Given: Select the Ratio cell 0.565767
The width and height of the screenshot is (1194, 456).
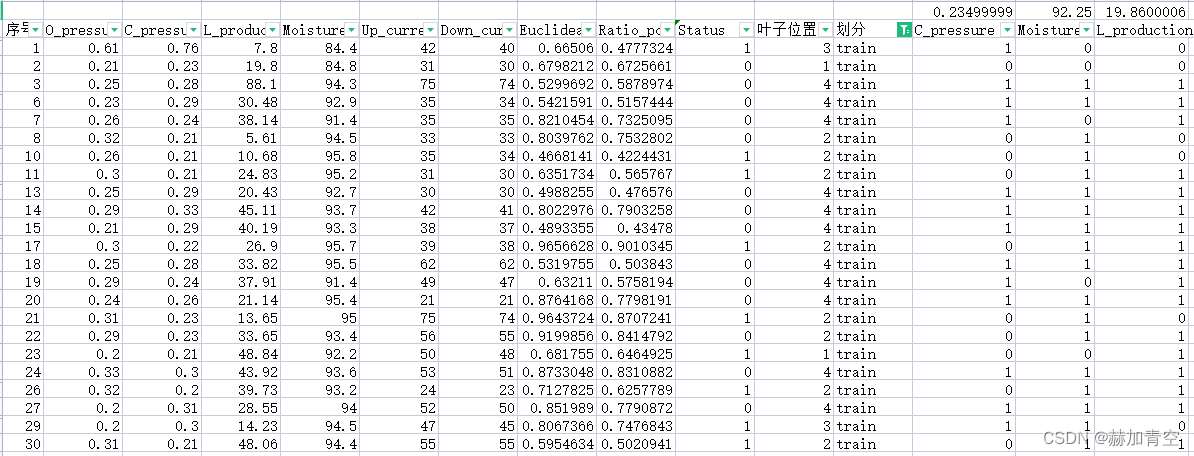Looking at the screenshot, I should point(636,174).
